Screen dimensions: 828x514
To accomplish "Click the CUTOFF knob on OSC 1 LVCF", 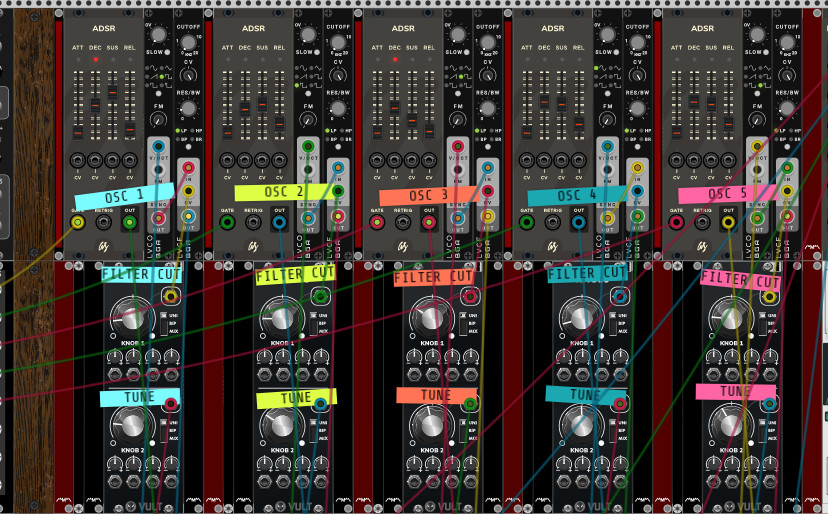I will click(188, 42).
